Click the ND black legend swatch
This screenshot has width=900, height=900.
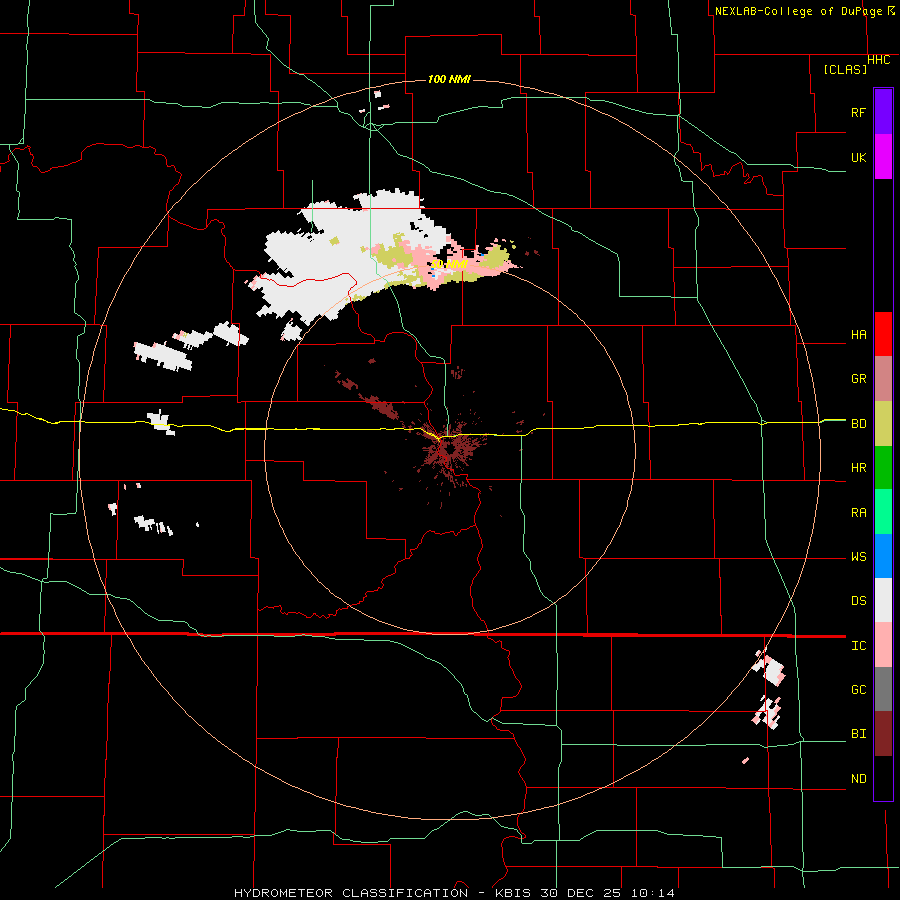883,778
